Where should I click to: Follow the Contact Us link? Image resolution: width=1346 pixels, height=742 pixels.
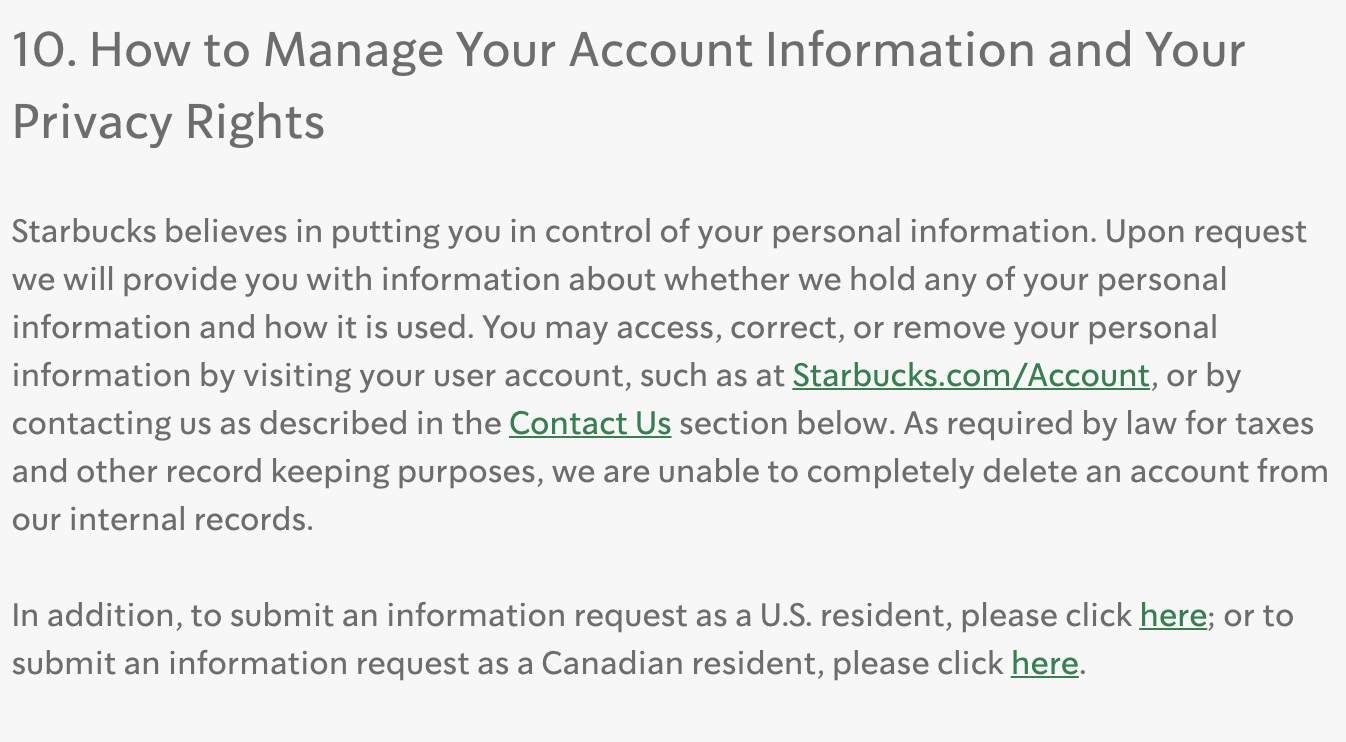pos(590,423)
